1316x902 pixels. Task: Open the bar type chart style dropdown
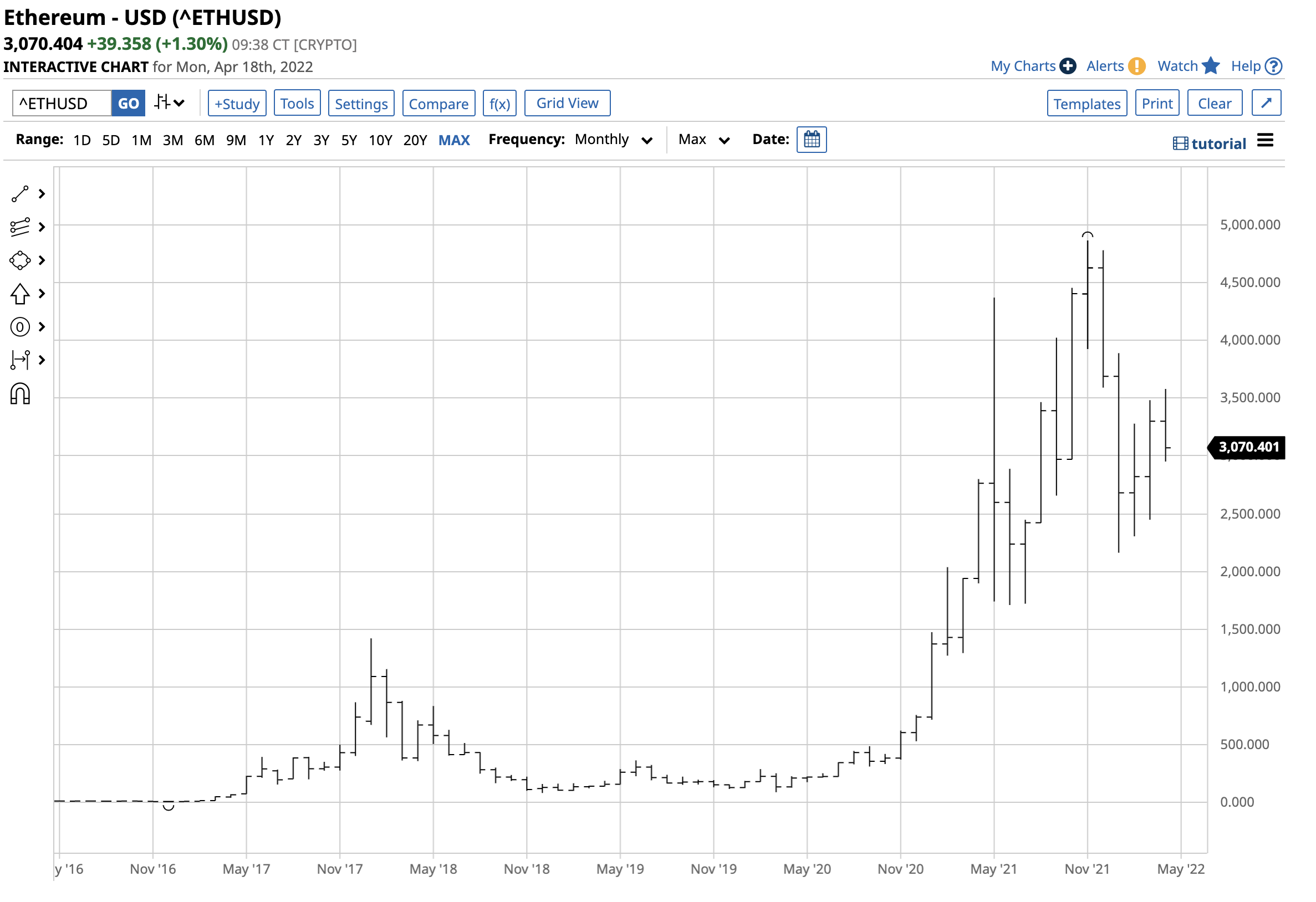coord(169,103)
